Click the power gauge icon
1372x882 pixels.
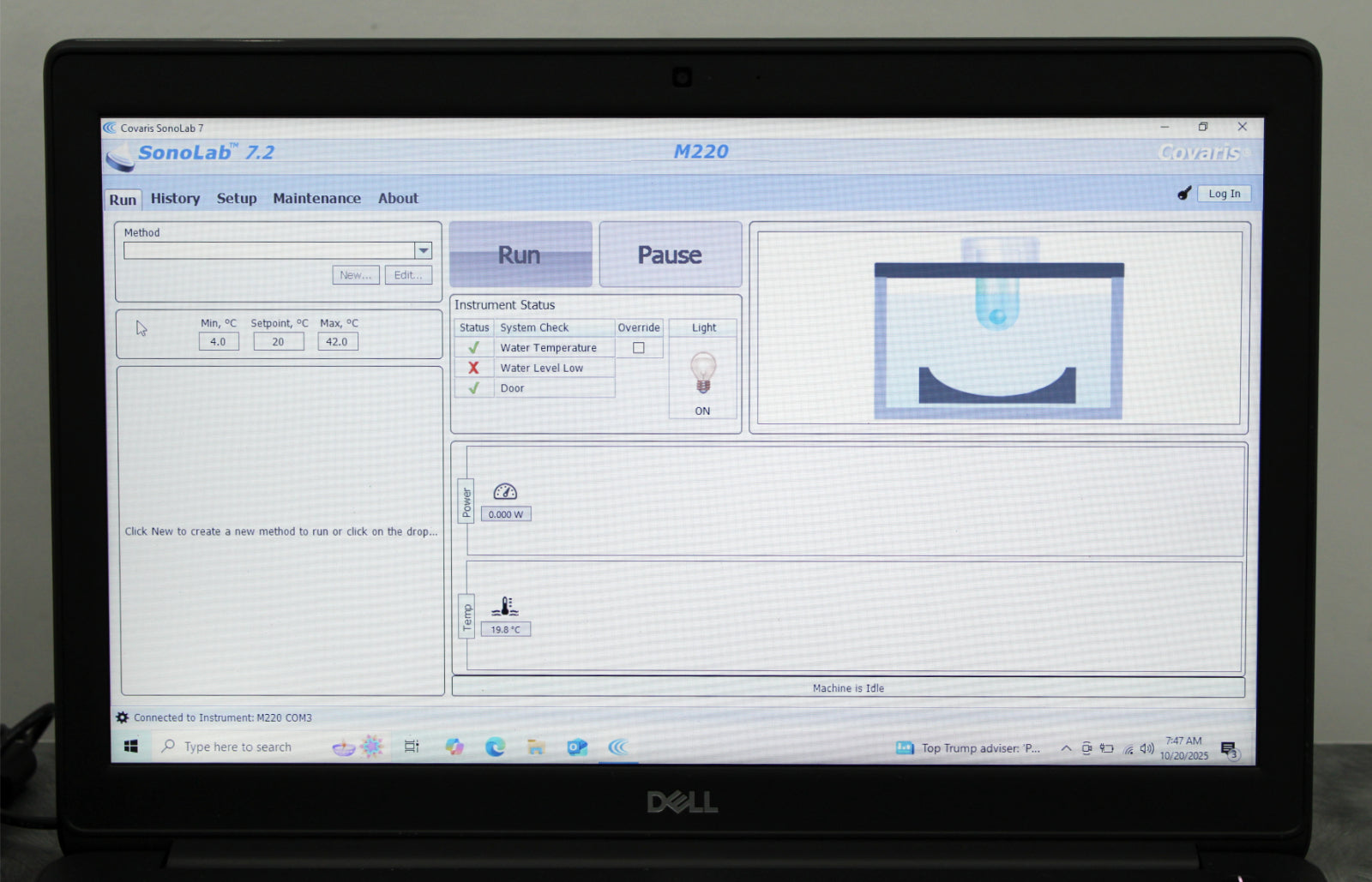tap(505, 491)
